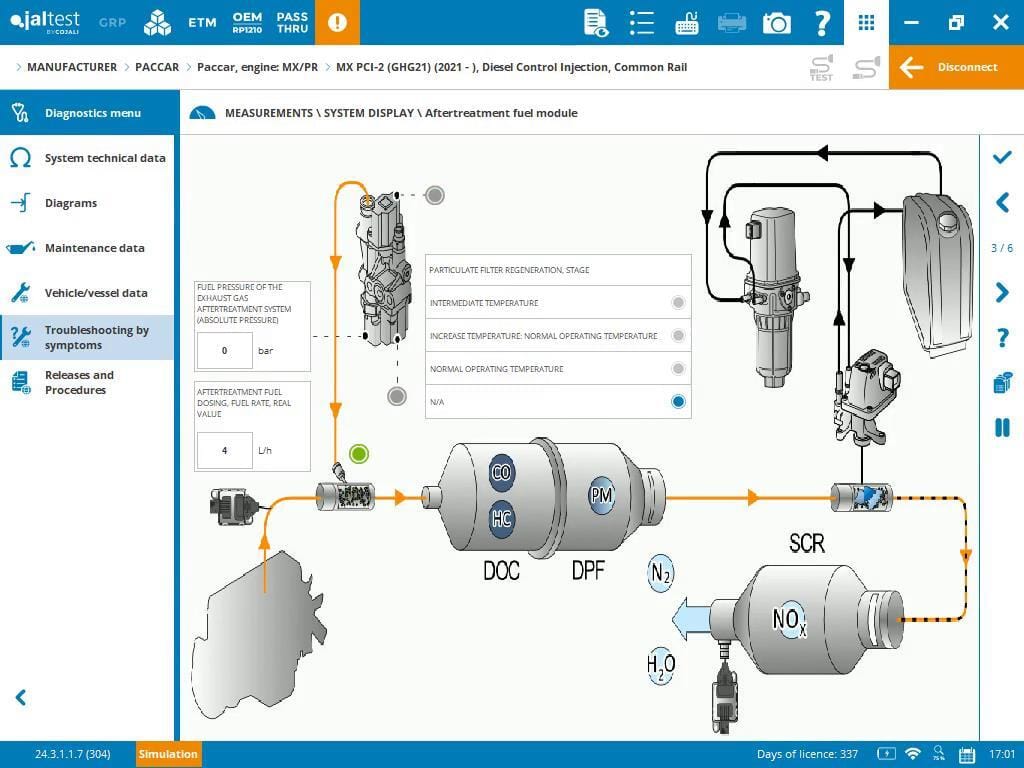The height and width of the screenshot is (768, 1024).
Task: Click the camera screenshot icon
Action: tap(776, 22)
